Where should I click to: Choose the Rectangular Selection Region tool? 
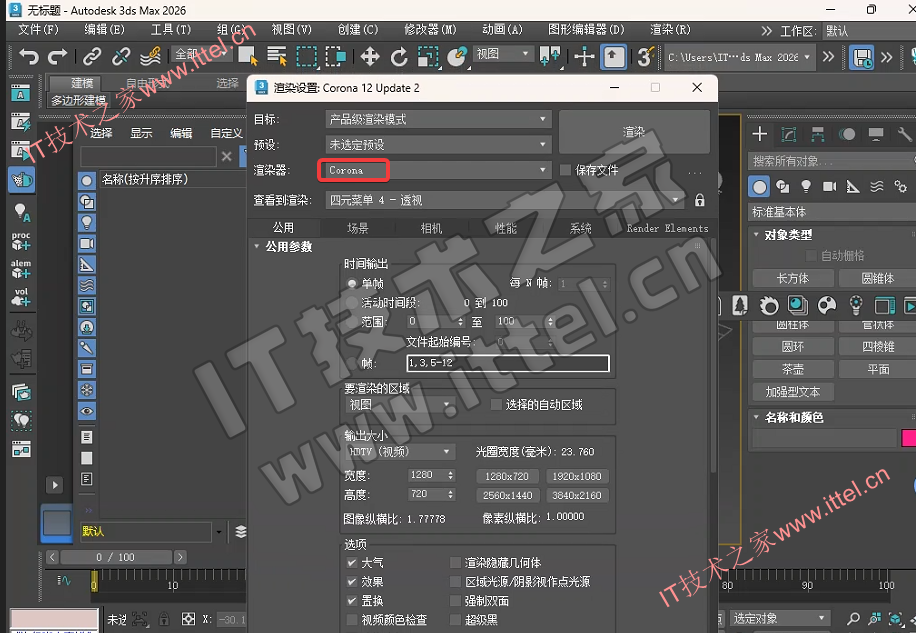[307, 57]
